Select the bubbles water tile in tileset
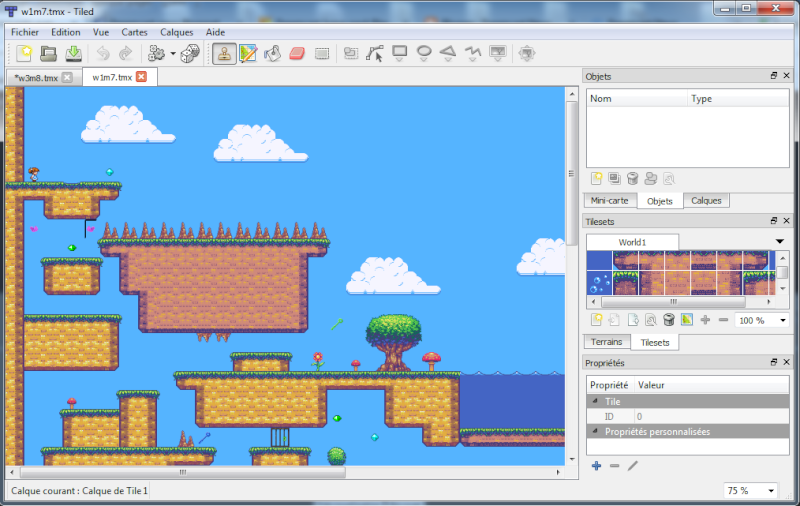Viewport: 800px width, 506px height. coord(599,283)
